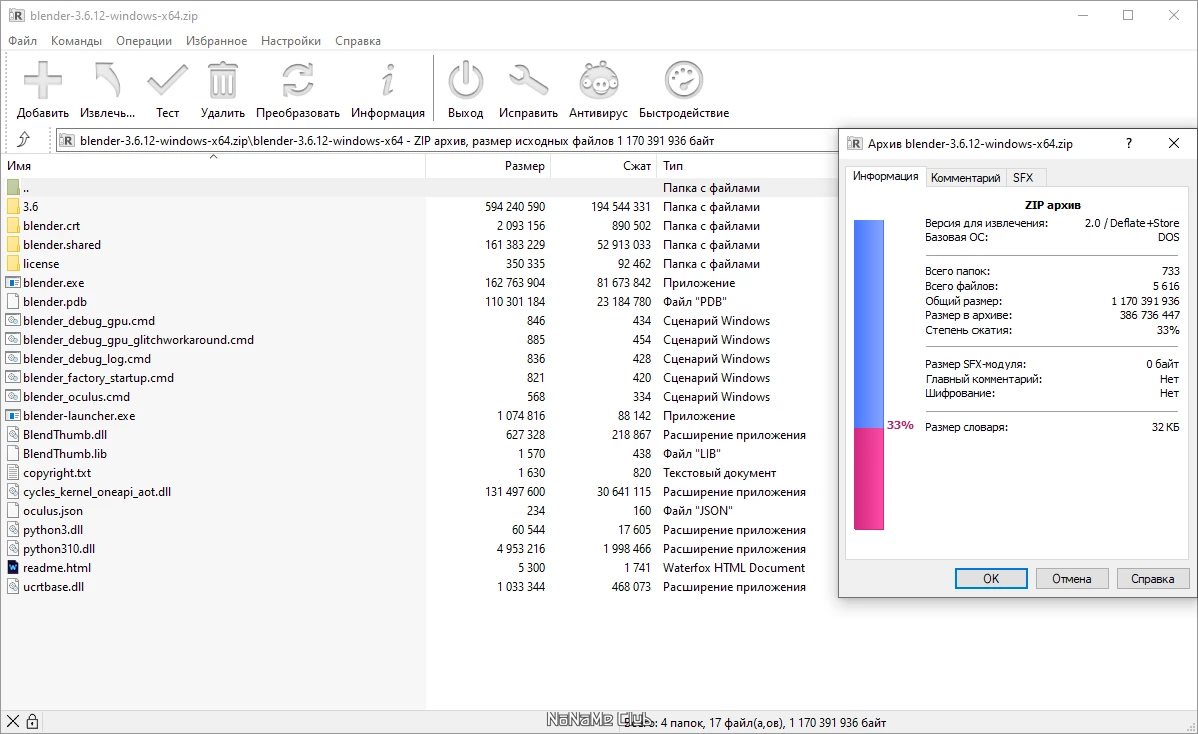Launch the Антивирус scan icon
Image resolution: width=1198 pixels, height=734 pixels.
[598, 81]
